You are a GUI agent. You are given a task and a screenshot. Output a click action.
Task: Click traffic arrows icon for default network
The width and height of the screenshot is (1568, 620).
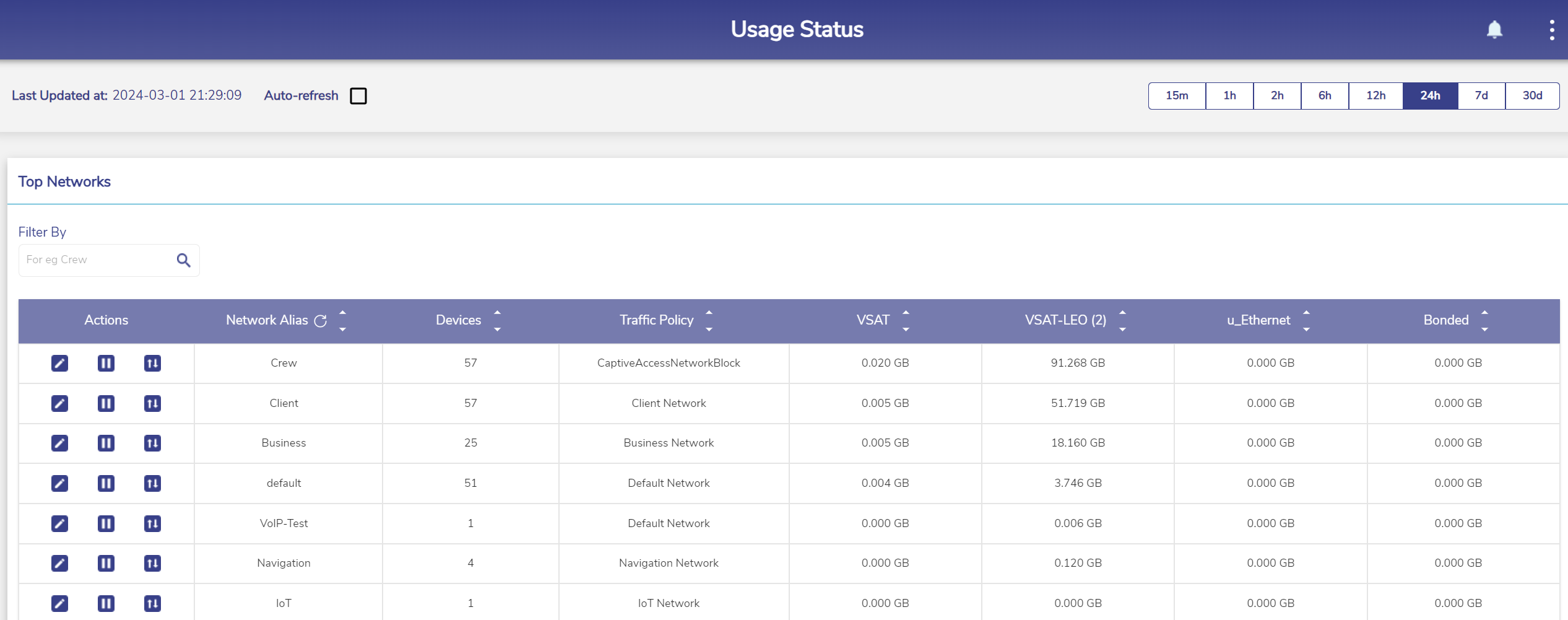click(152, 483)
